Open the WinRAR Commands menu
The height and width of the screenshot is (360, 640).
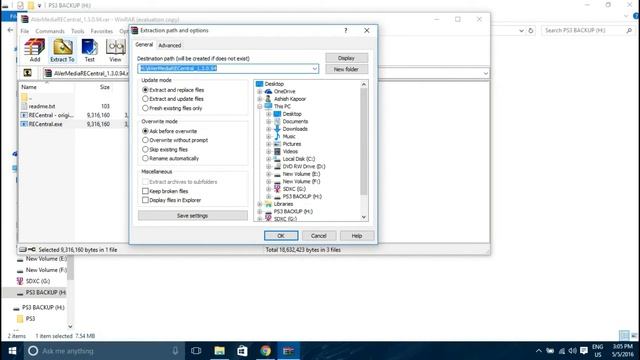point(50,31)
